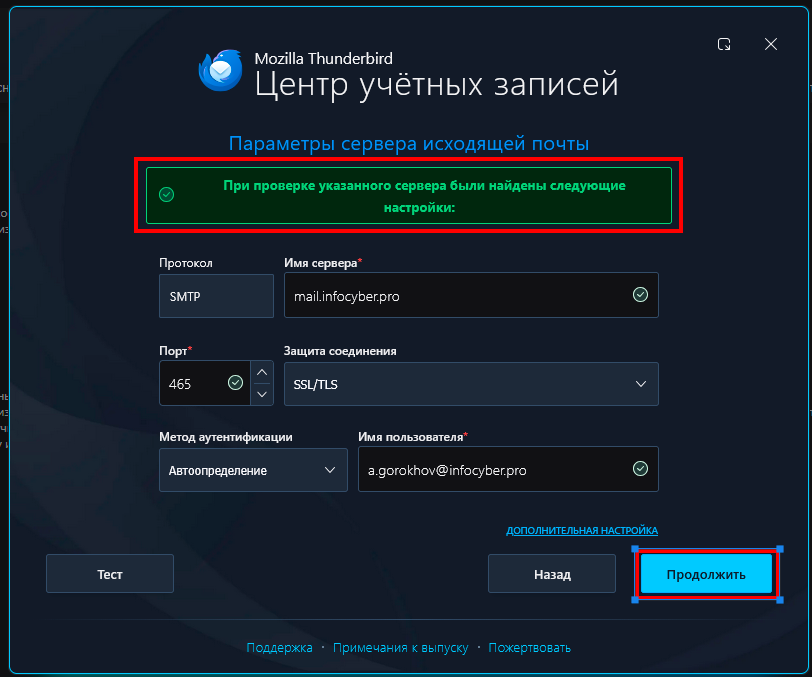
Task: Open the ДОПОЛНИТЕЛЬНАЯ НАСТРОЙКА link
Action: point(582,530)
